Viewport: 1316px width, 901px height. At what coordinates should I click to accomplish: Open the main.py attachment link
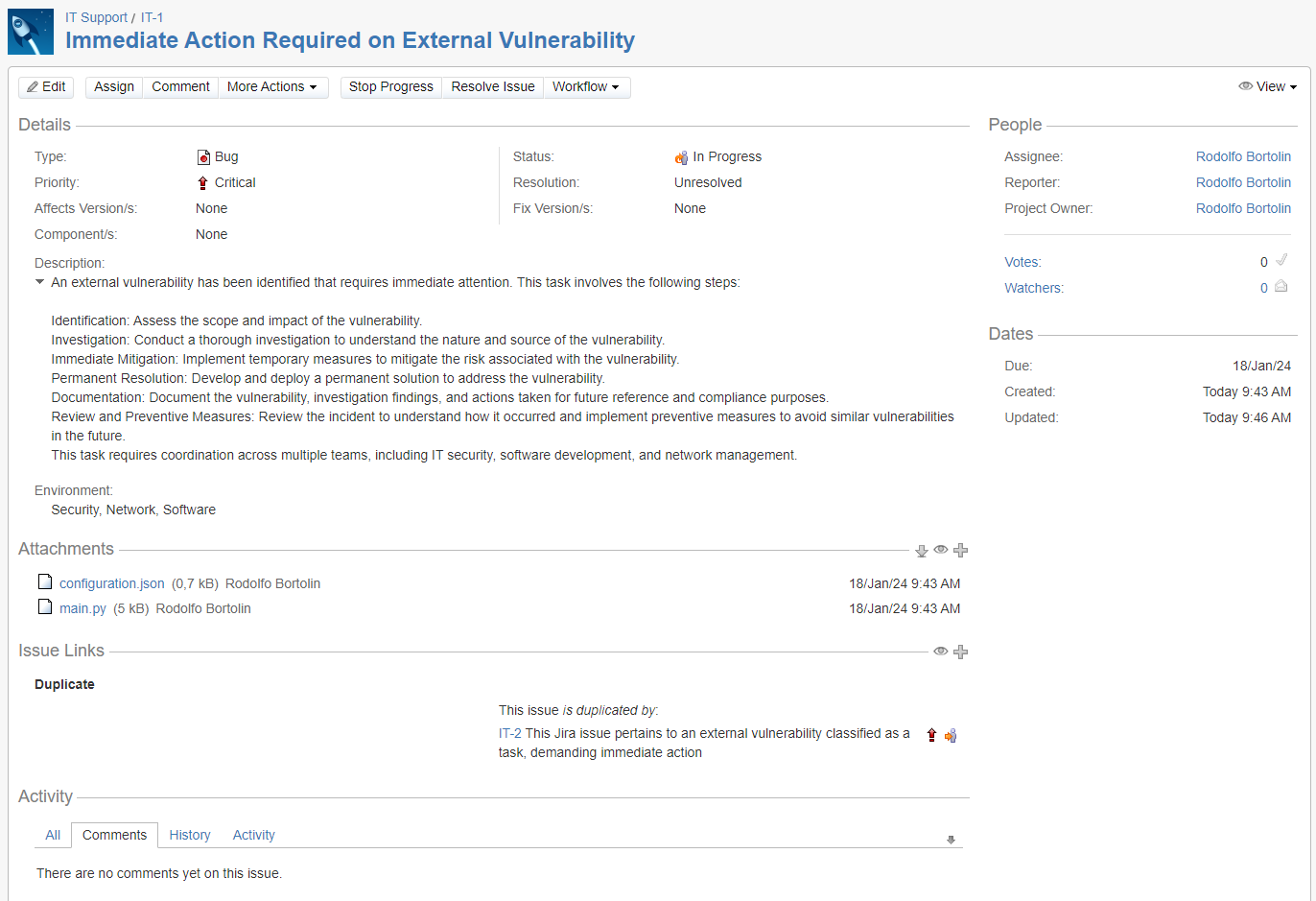[82, 609]
